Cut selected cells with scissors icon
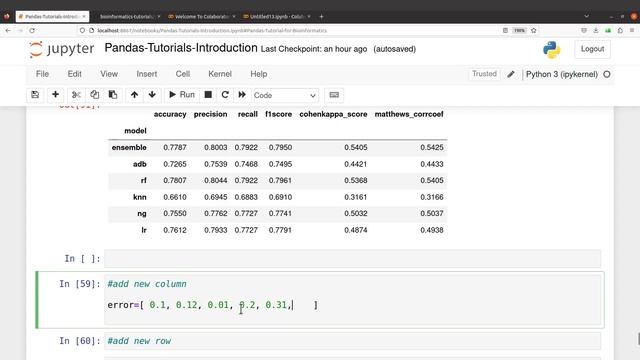Viewport: 640px width, 360px height. click(x=76, y=95)
